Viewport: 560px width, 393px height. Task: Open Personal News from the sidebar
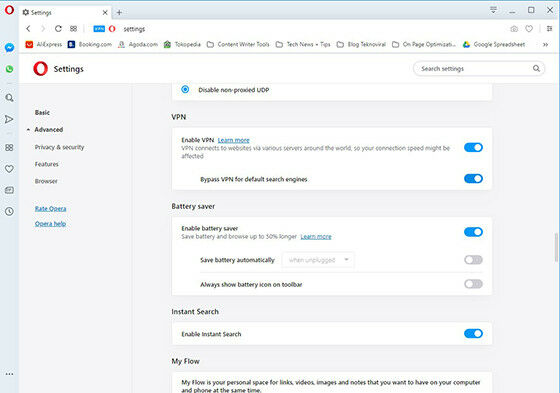click(9, 190)
